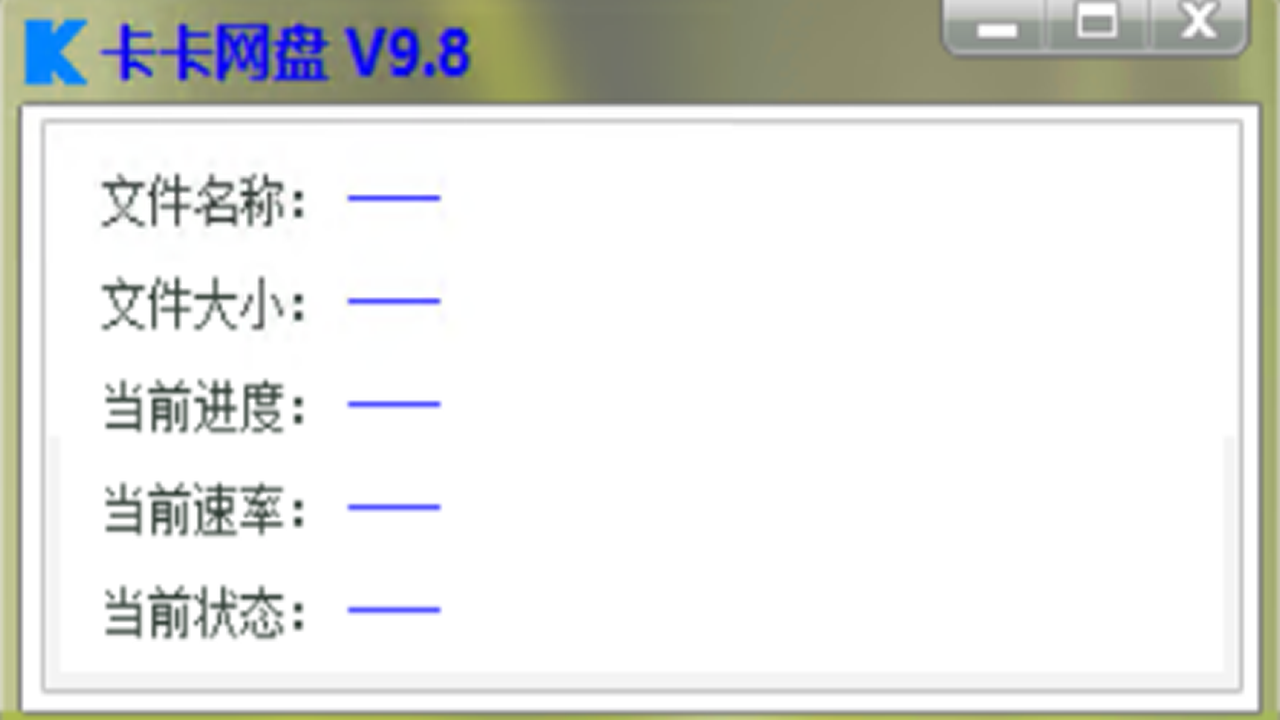Image resolution: width=1280 pixels, height=720 pixels.
Task: Click empty panel space right of 当前状态 row
Action: [x=830, y=612]
